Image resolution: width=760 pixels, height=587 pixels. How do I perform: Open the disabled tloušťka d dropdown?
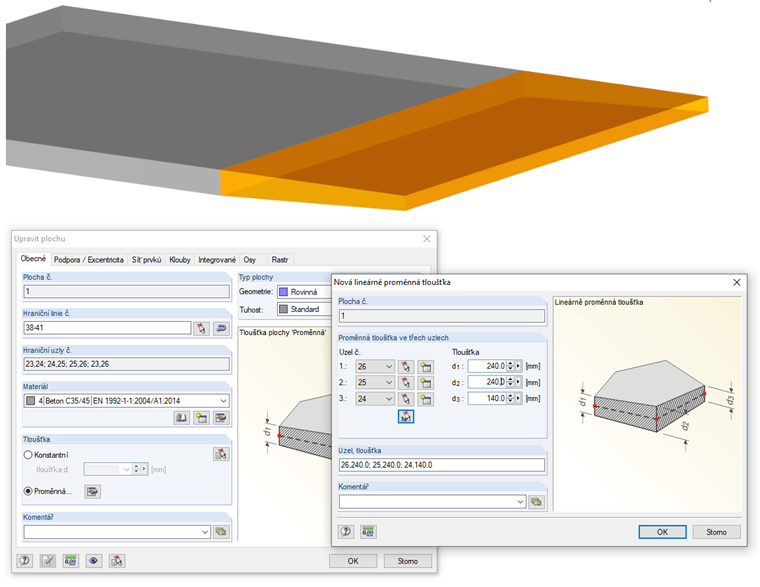pyautogui.click(x=126, y=469)
